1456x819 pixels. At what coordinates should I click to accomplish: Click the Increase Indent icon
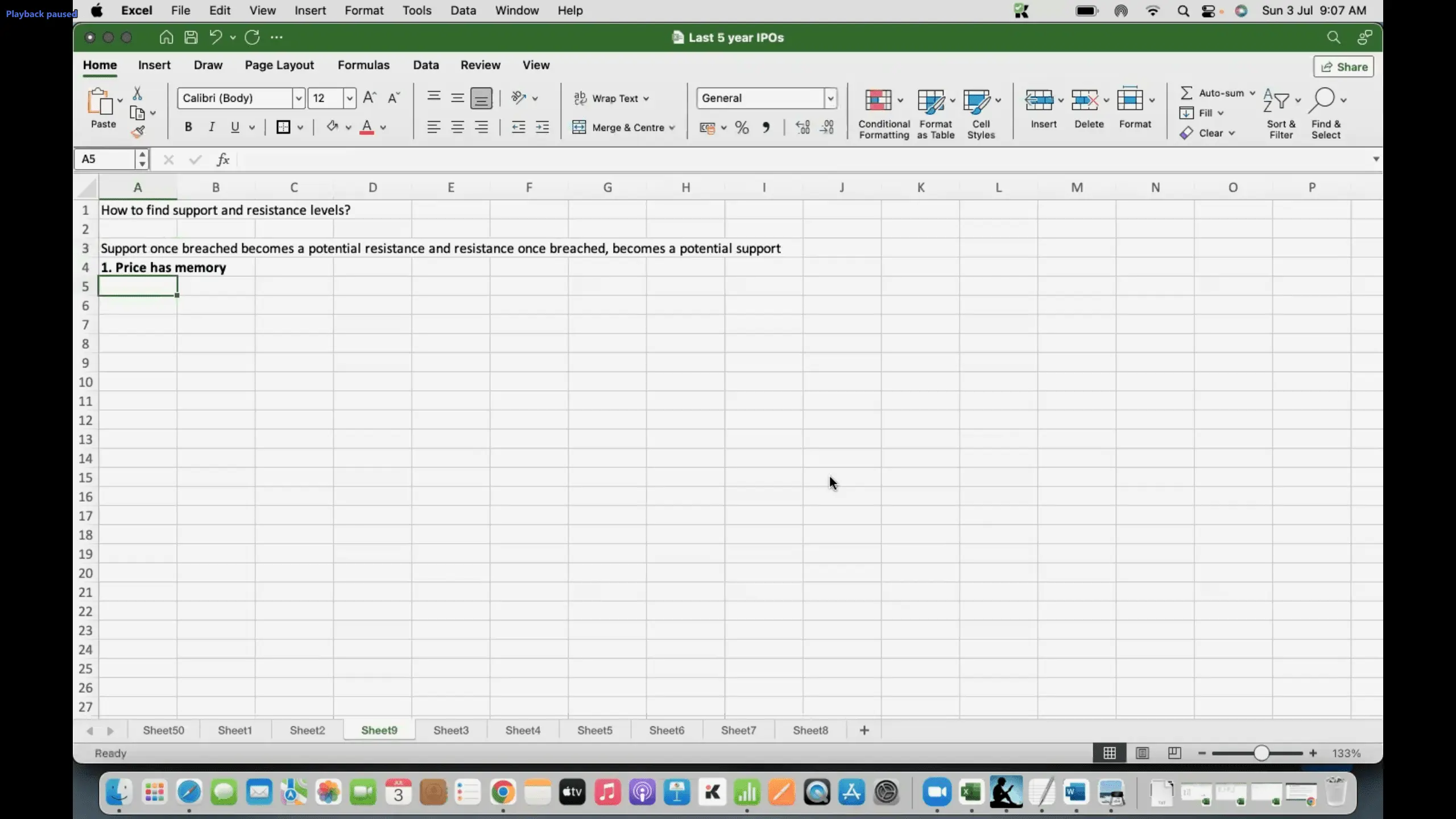pos(543,127)
